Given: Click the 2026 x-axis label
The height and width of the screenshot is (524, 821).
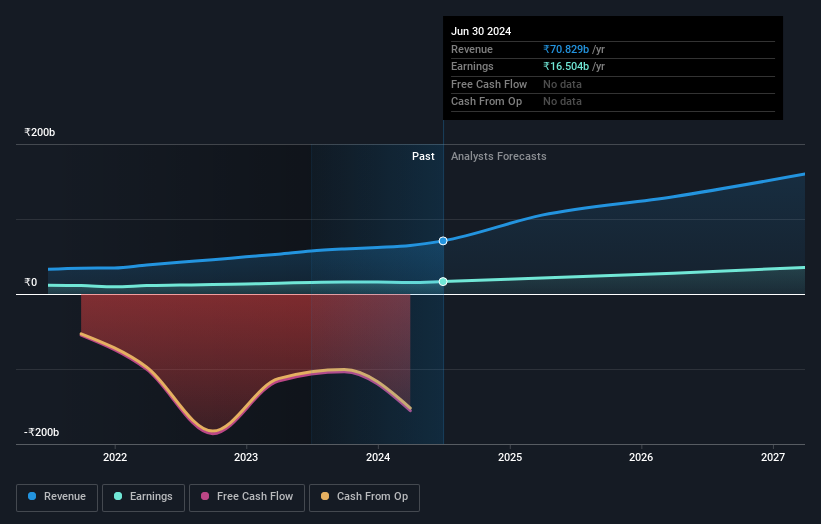Looking at the screenshot, I should pos(641,457).
